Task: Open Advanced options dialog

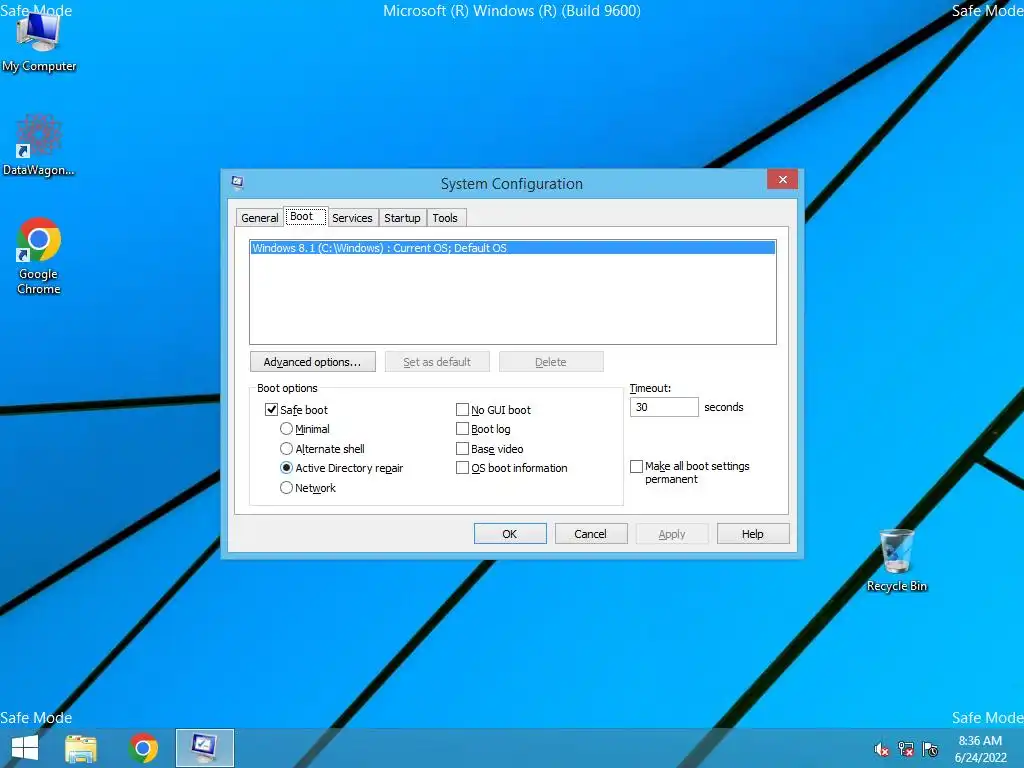Action: click(x=312, y=362)
